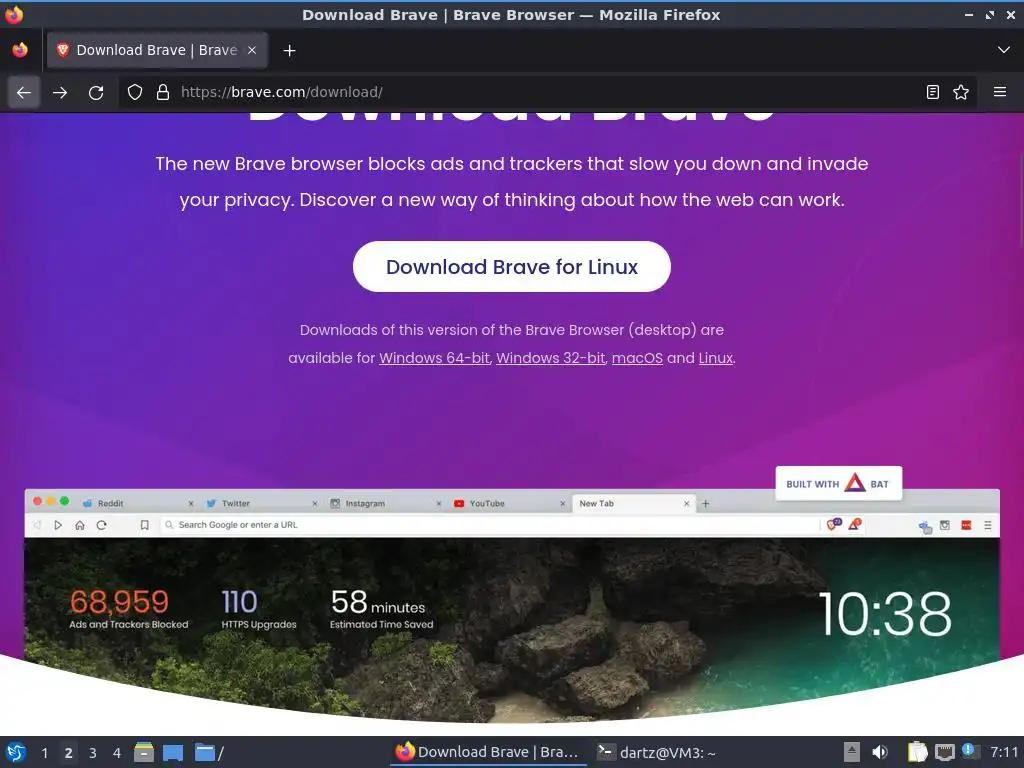1024x768 pixels.
Task: Toggle reader view
Action: pyautogui.click(x=933, y=92)
